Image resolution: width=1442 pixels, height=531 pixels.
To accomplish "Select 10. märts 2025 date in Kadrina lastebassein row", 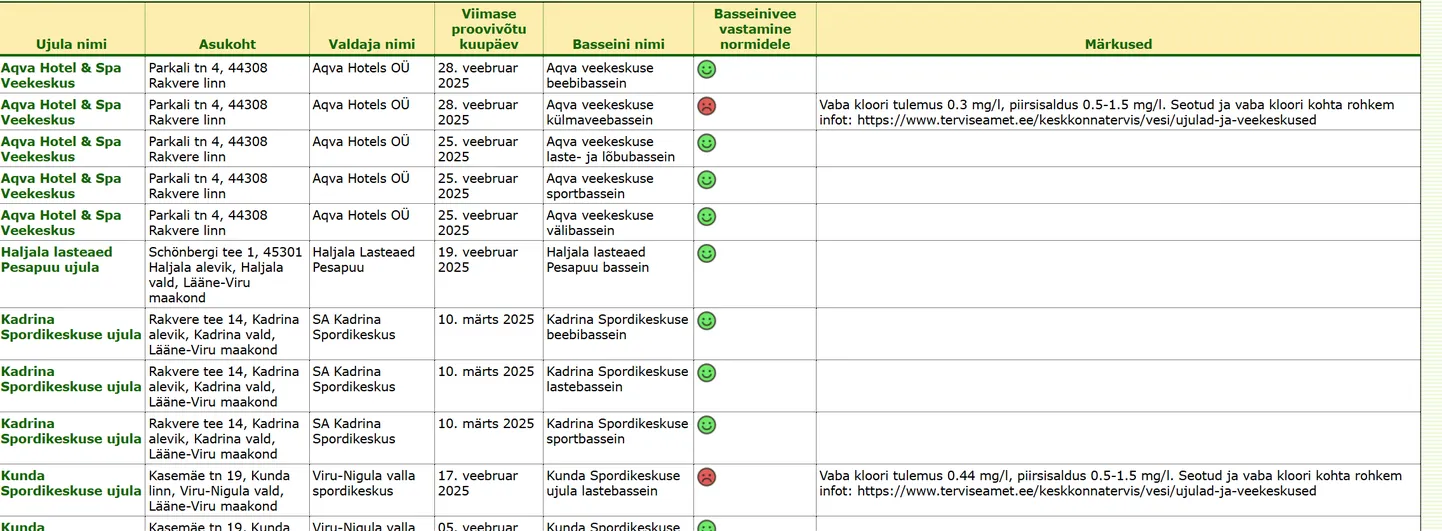I will pos(488,387).
